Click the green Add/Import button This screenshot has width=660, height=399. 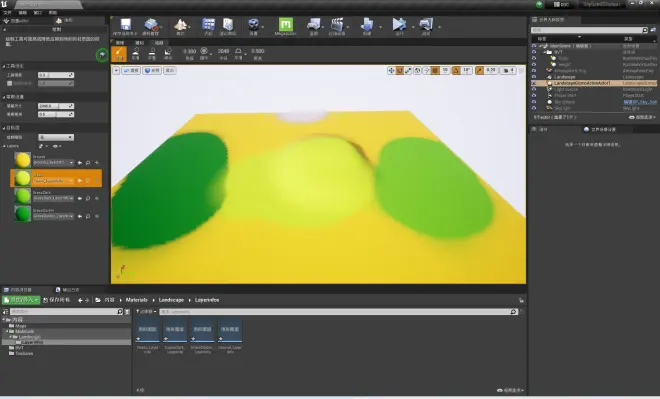(21, 300)
